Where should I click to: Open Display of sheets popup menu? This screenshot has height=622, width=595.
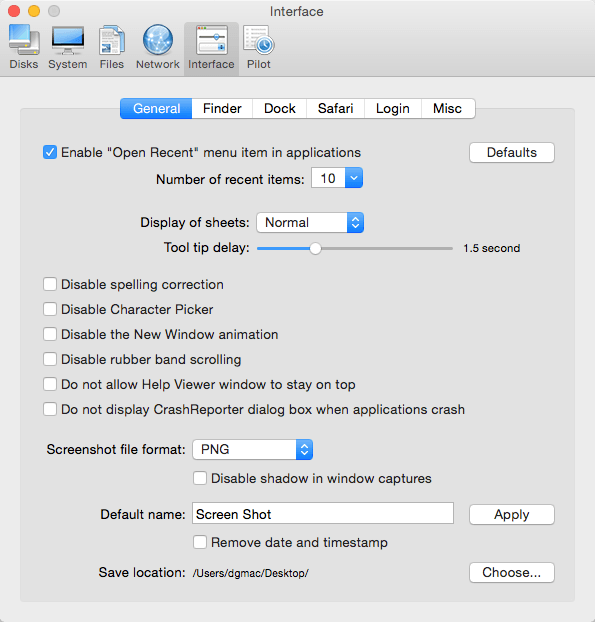(310, 223)
